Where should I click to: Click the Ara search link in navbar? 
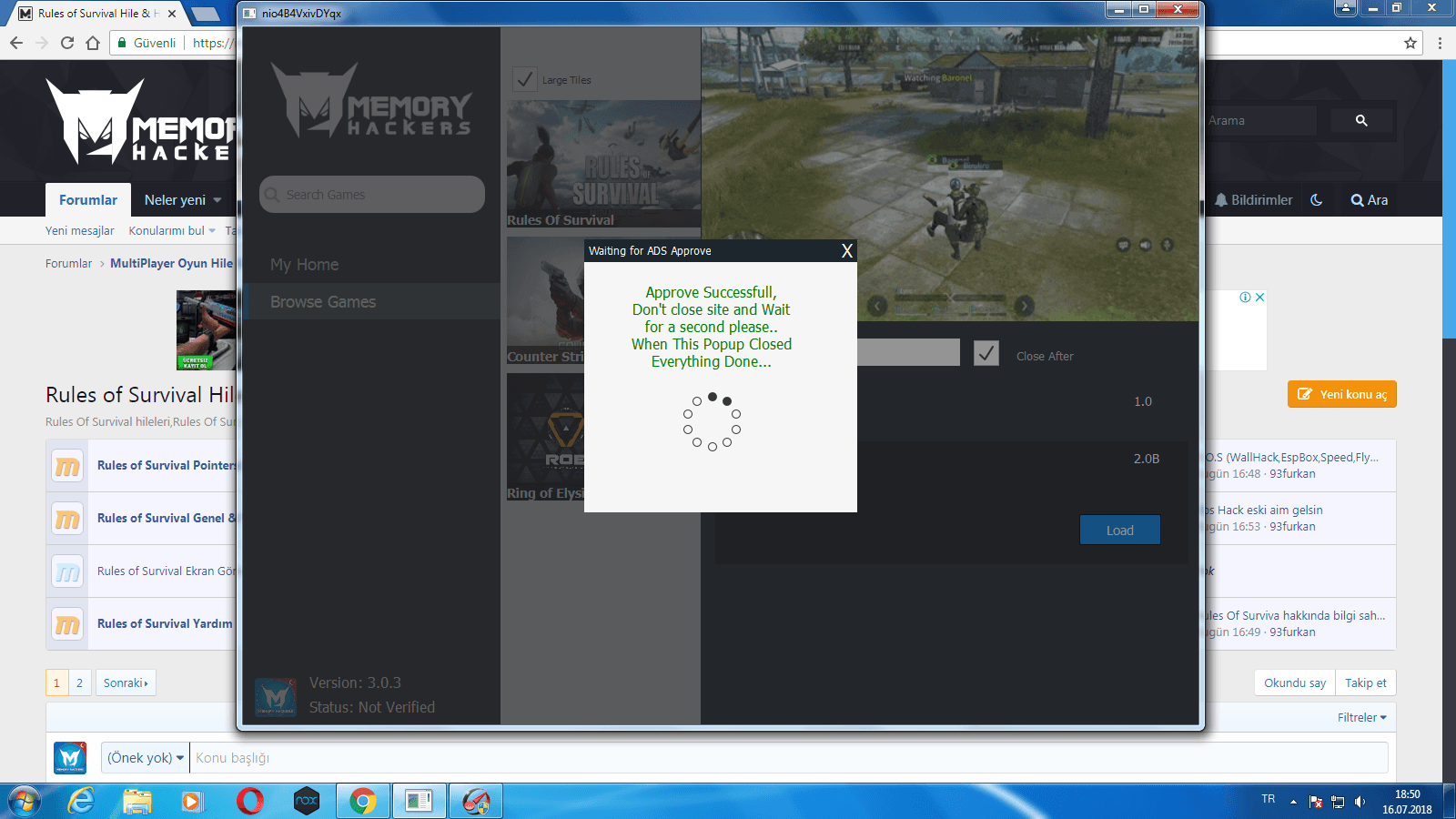pyautogui.click(x=1370, y=200)
